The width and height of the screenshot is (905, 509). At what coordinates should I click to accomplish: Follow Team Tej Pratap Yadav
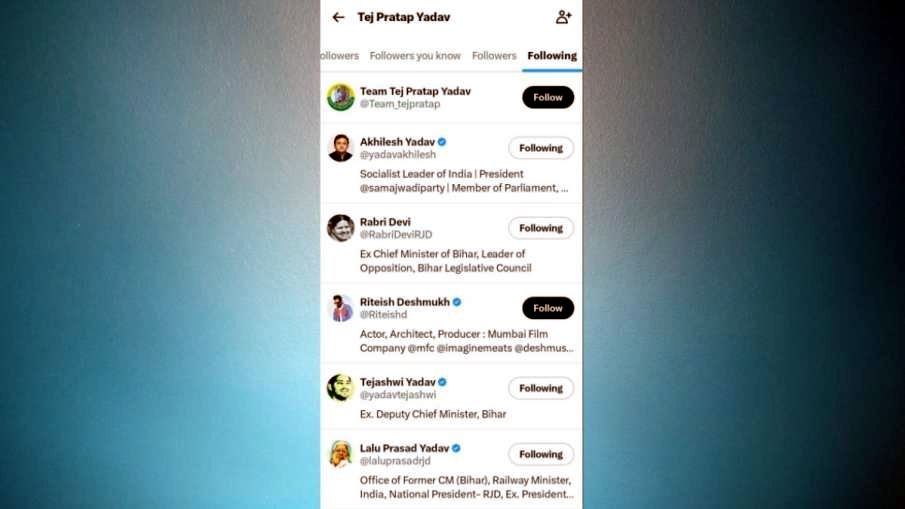point(548,98)
